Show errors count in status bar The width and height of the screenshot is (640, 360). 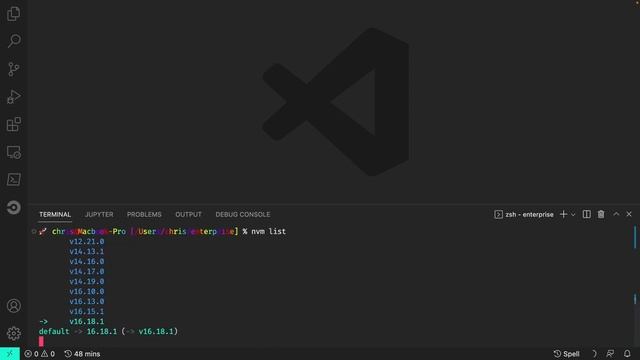pos(31,354)
